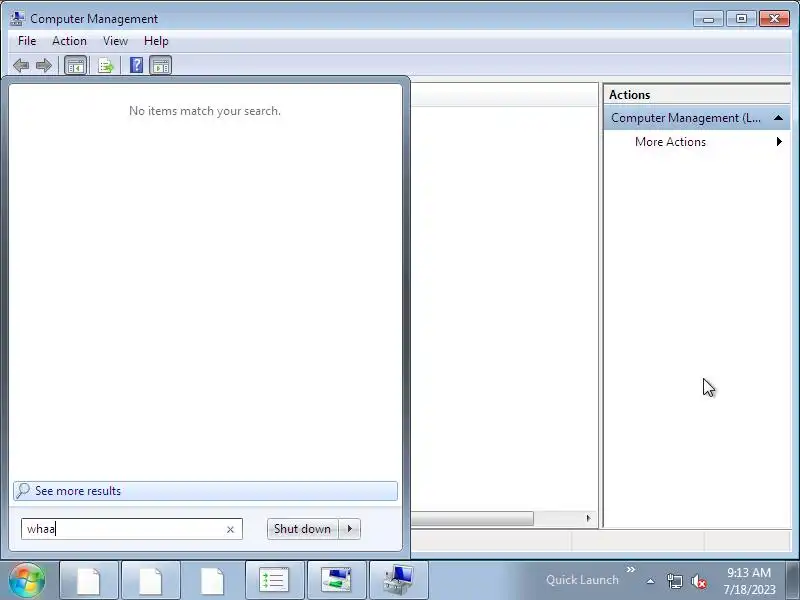
Task: Minimize the Computer Management window
Action: coord(708,19)
